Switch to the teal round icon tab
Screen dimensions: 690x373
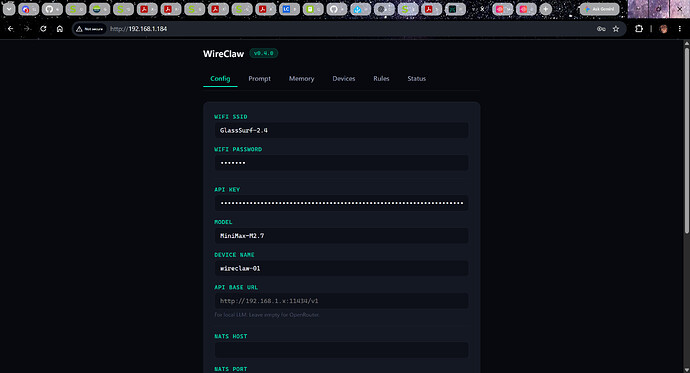coord(99,9)
